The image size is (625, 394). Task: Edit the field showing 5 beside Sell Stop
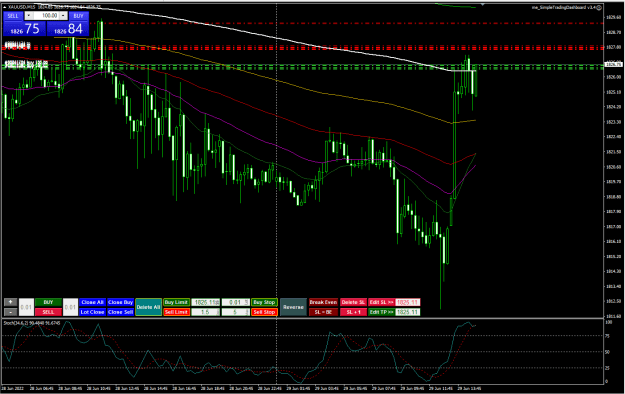[236, 312]
